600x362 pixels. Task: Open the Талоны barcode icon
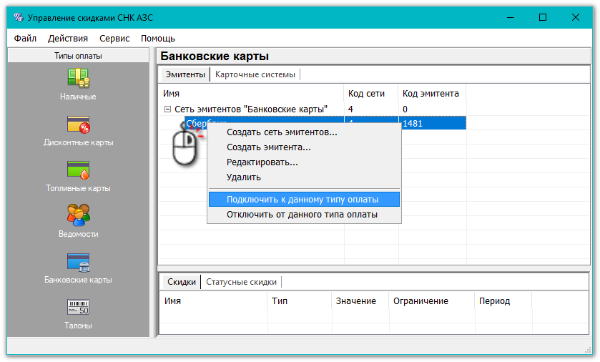78,307
